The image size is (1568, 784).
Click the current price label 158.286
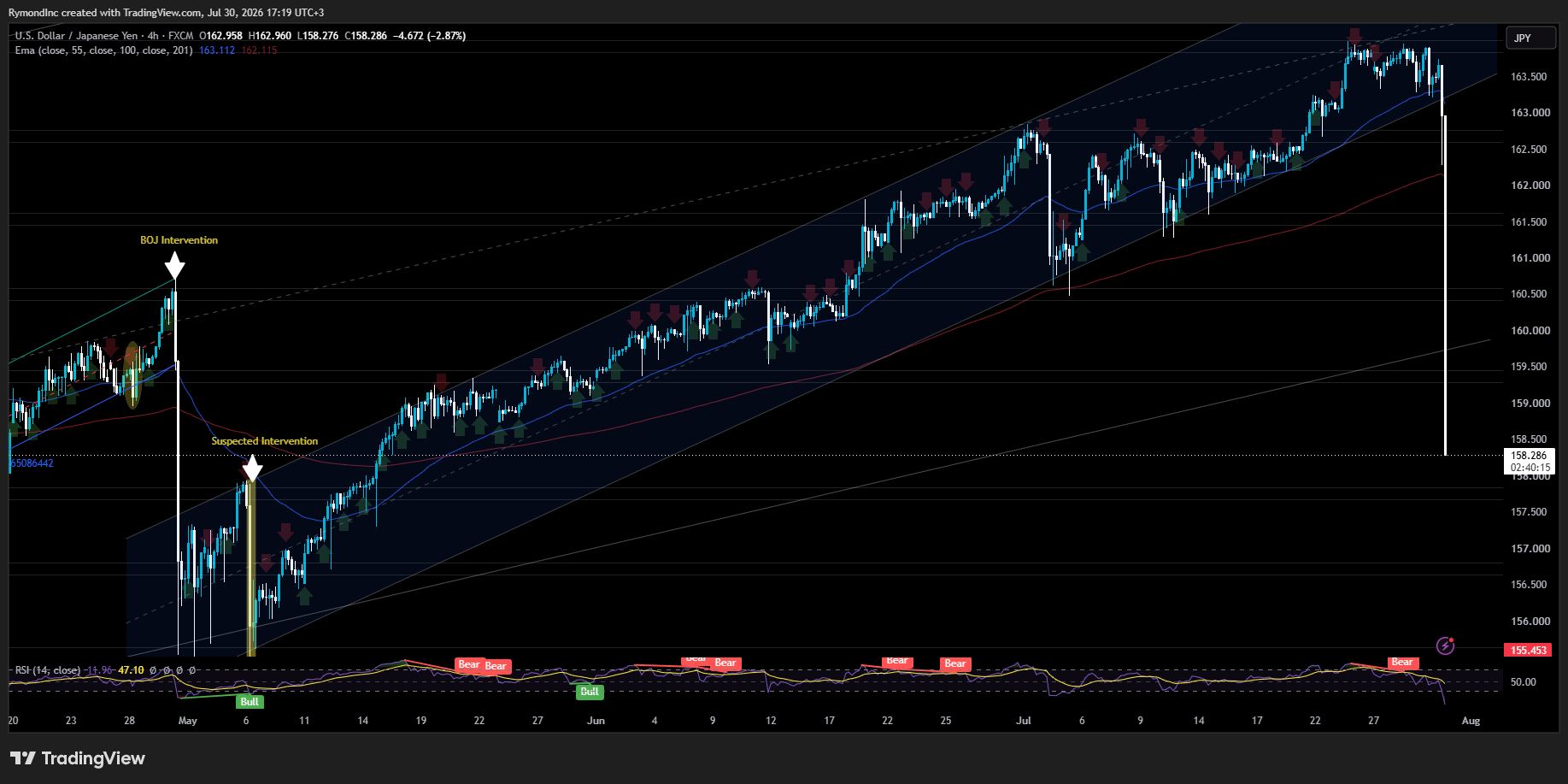1530,456
